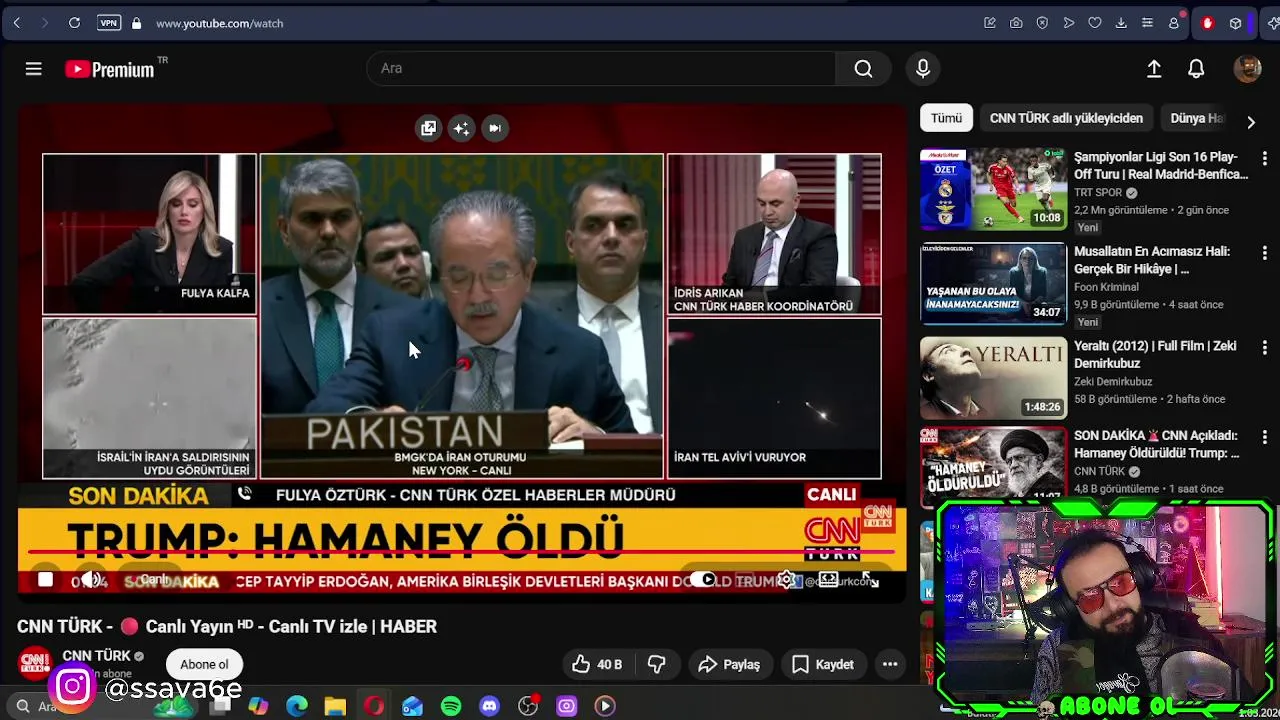
Task: Click the red live progress bar
Action: (461, 551)
